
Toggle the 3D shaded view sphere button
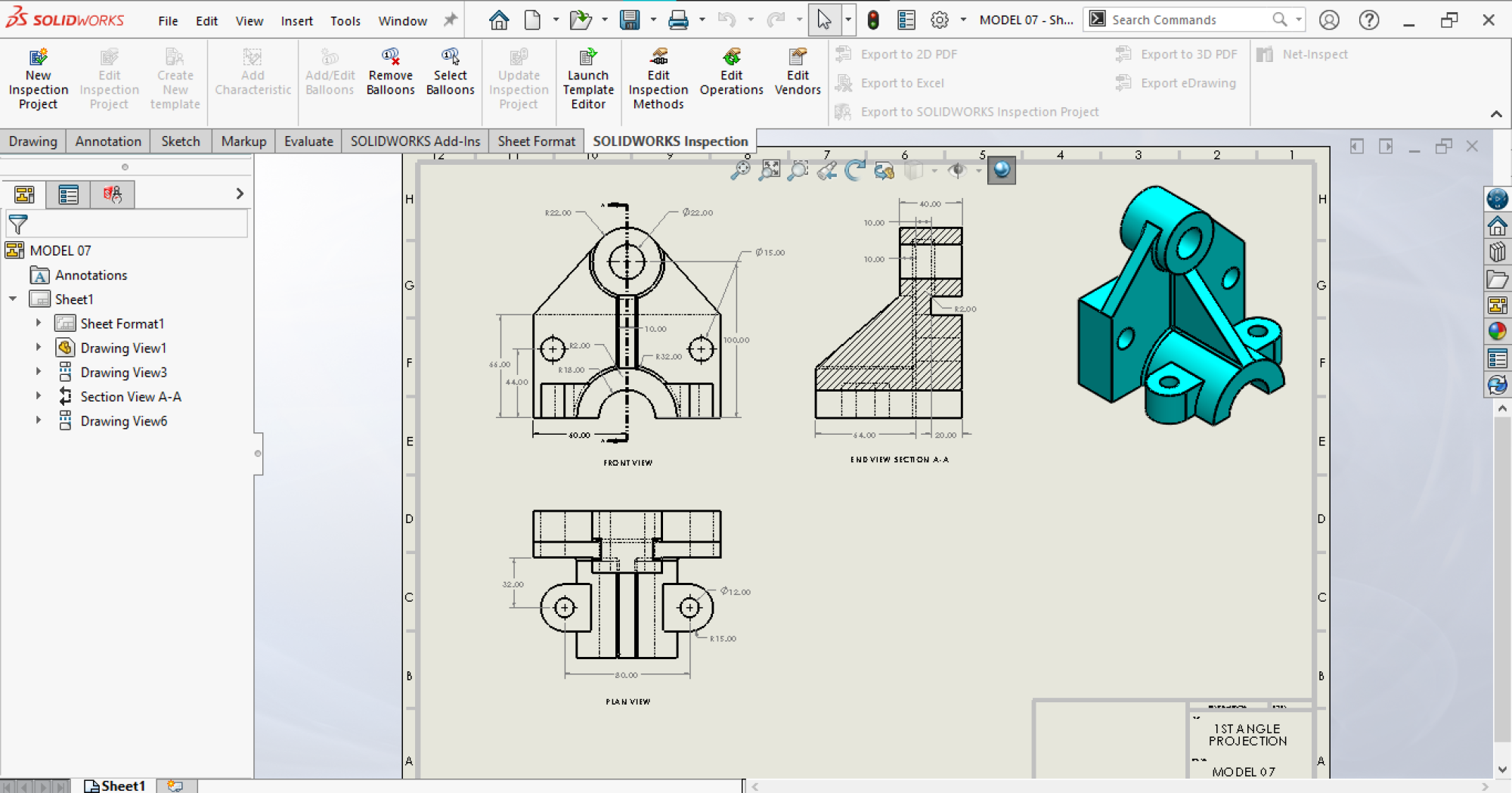(x=1002, y=171)
